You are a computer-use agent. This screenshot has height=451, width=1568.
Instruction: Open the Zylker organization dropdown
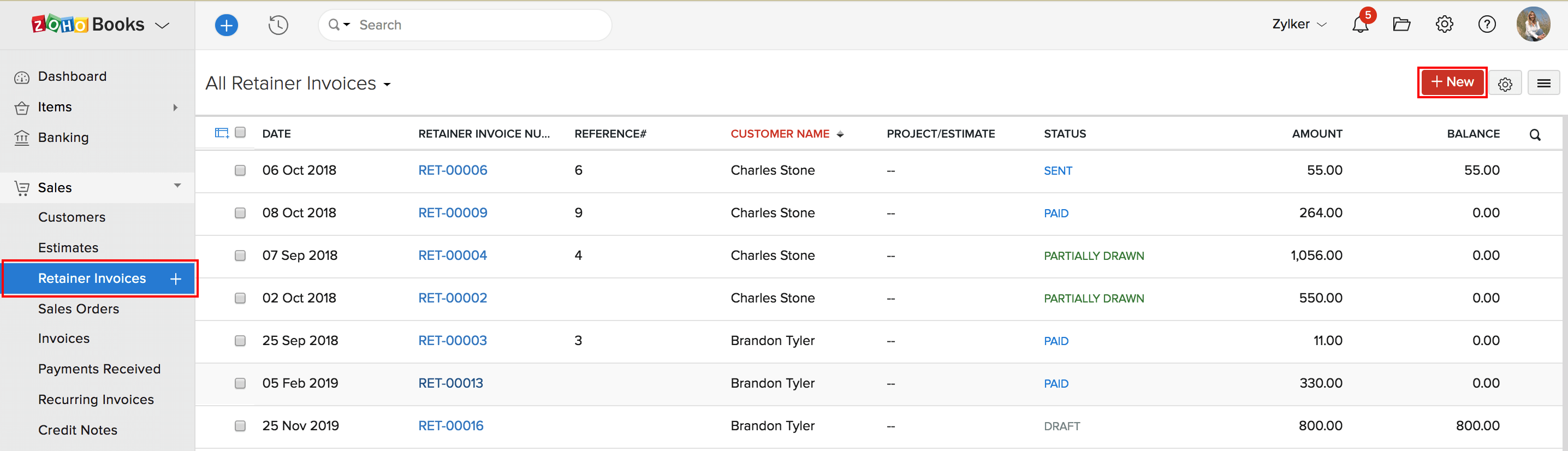pyautogui.click(x=1298, y=25)
